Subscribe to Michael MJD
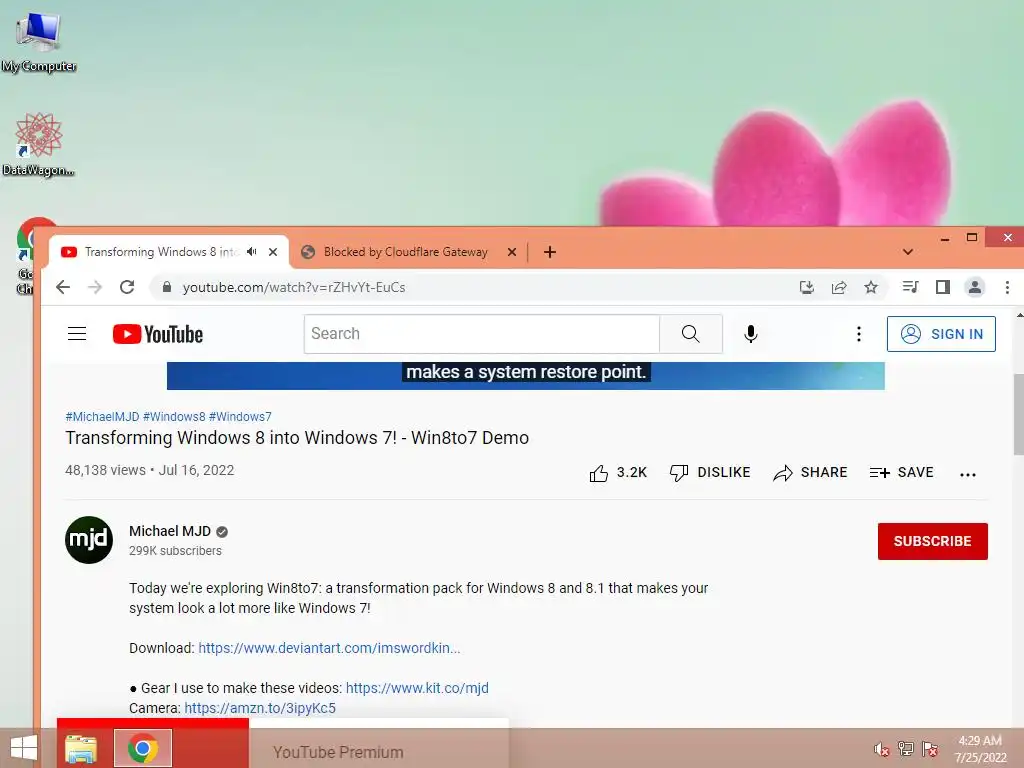Viewport: 1024px width, 768px height. pyautogui.click(x=933, y=541)
